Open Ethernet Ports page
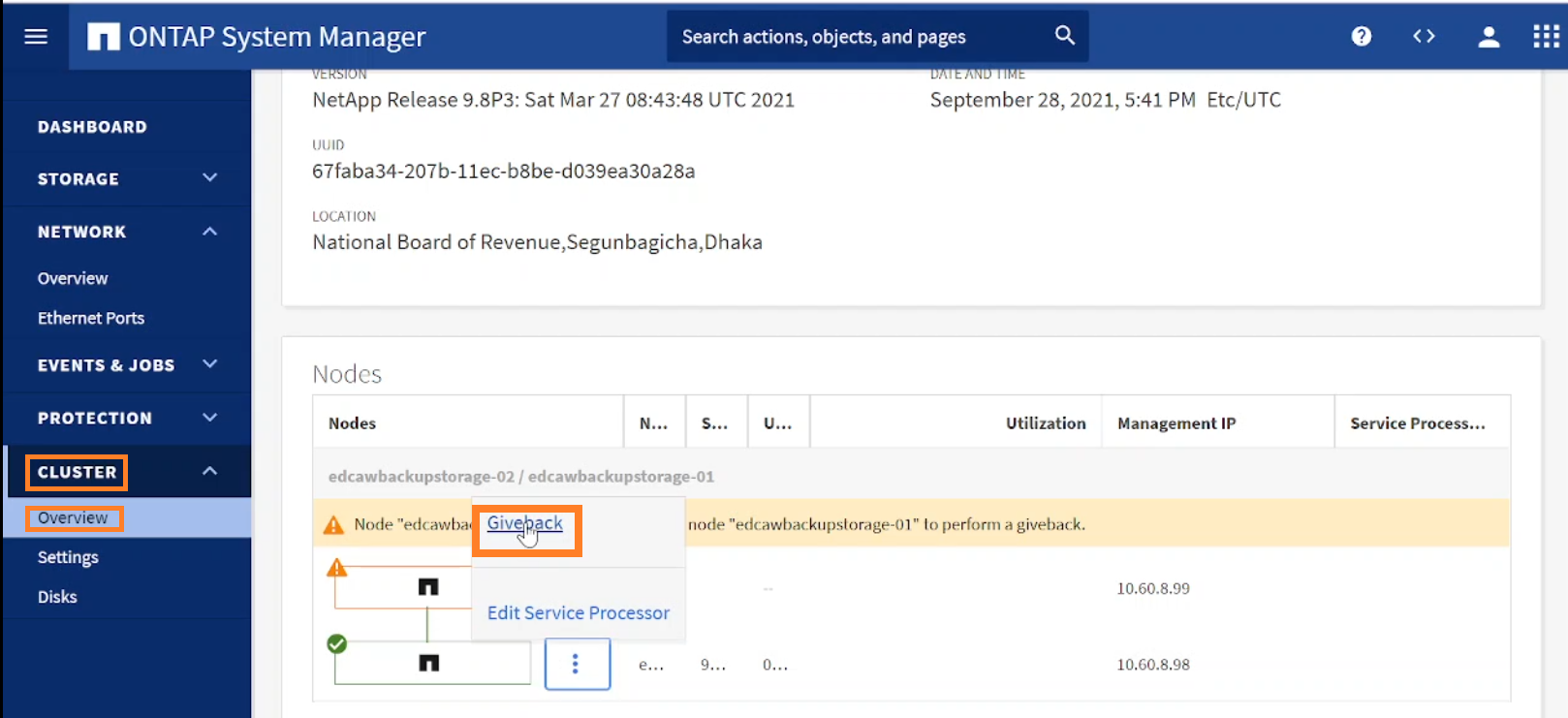 point(91,318)
